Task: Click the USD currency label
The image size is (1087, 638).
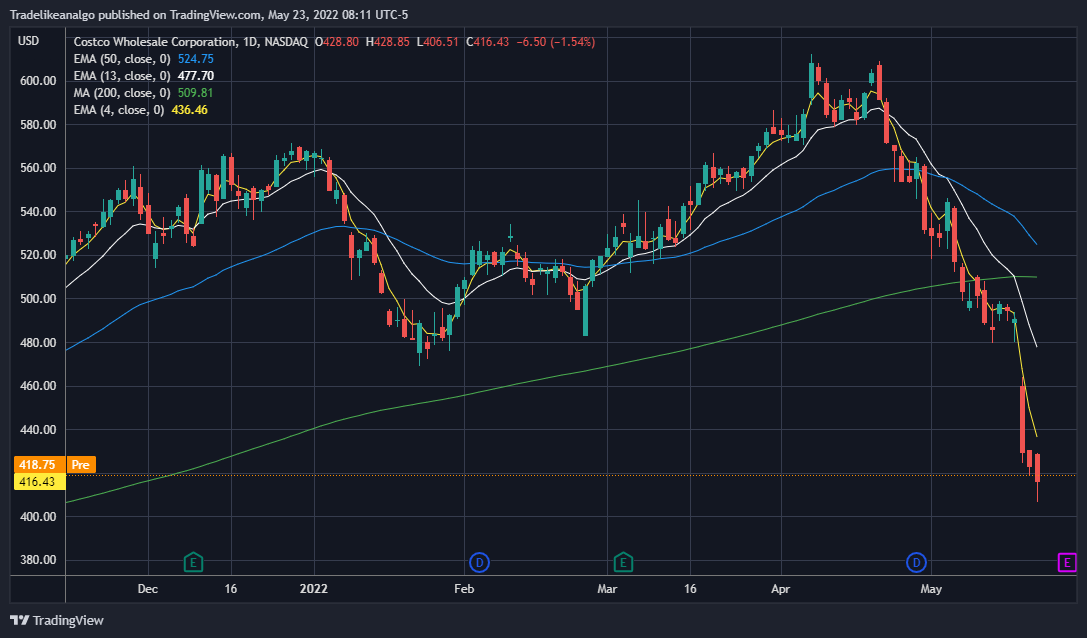Action: click(x=28, y=41)
